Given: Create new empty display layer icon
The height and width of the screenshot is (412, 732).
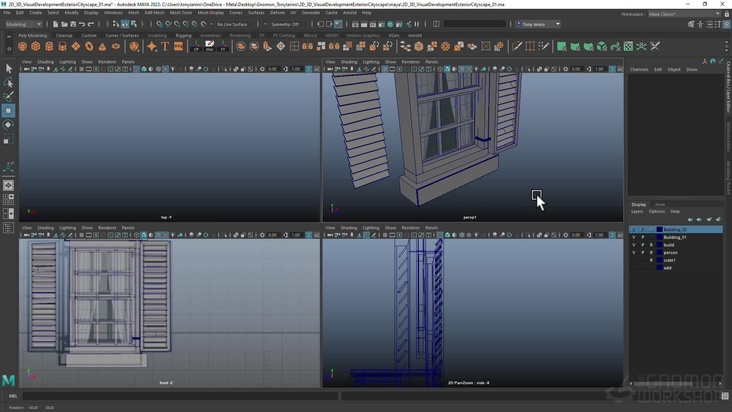Looking at the screenshot, I should coord(709,219).
